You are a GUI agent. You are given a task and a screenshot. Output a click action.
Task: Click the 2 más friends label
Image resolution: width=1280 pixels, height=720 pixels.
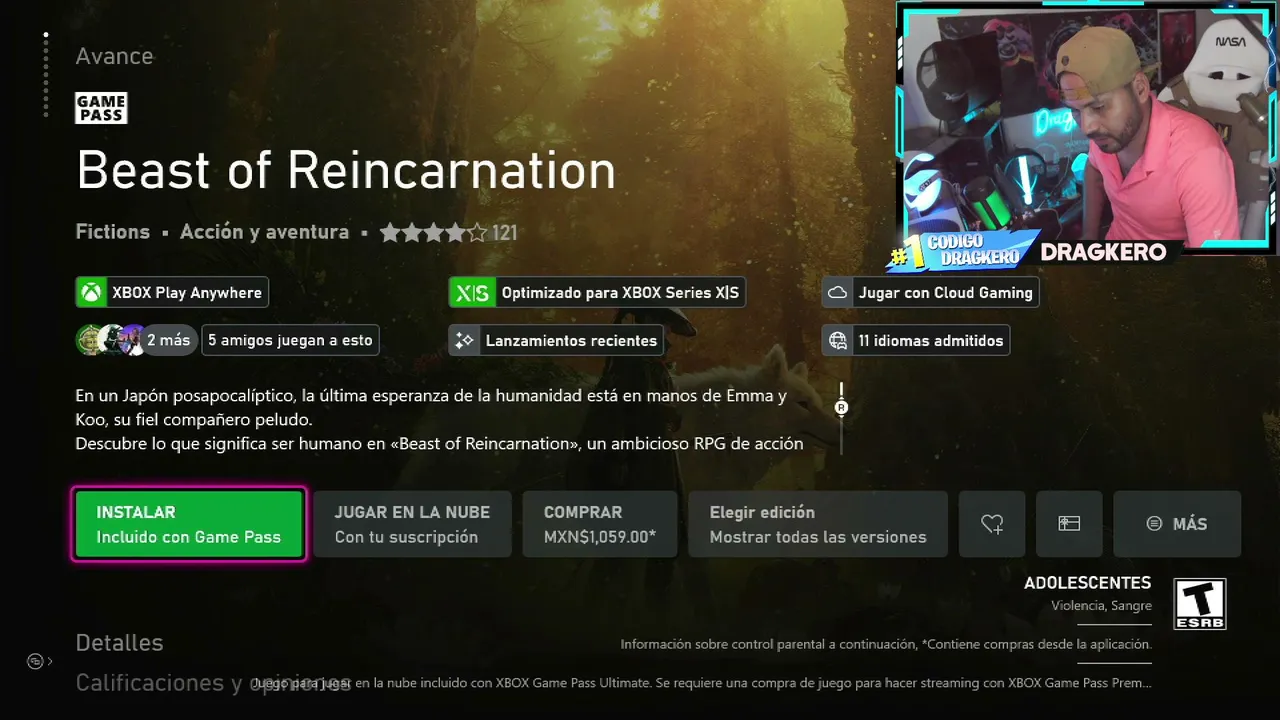coord(168,340)
